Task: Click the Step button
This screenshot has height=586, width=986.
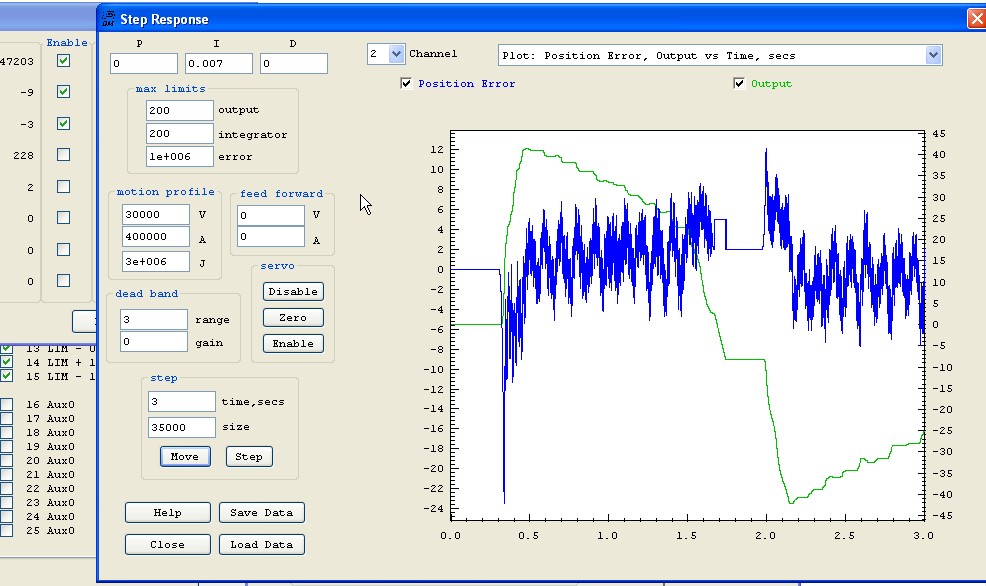Action: click(249, 456)
